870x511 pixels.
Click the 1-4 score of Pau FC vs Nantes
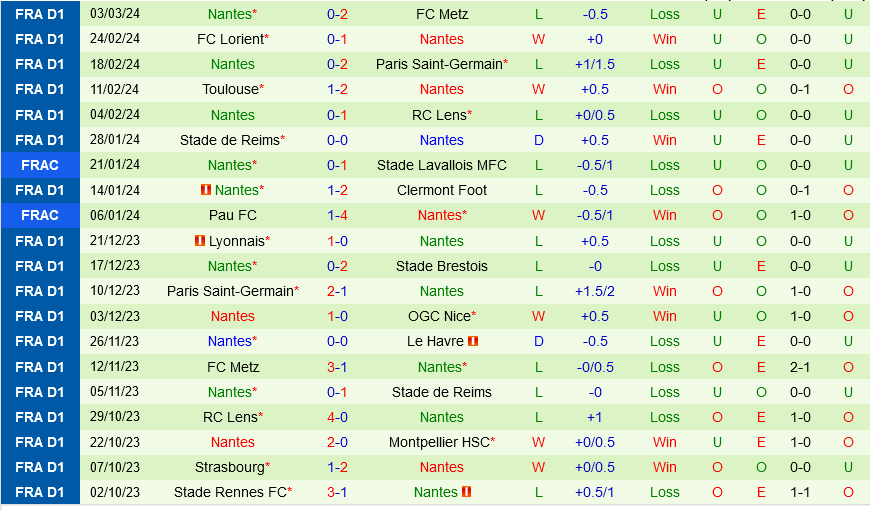[337, 215]
